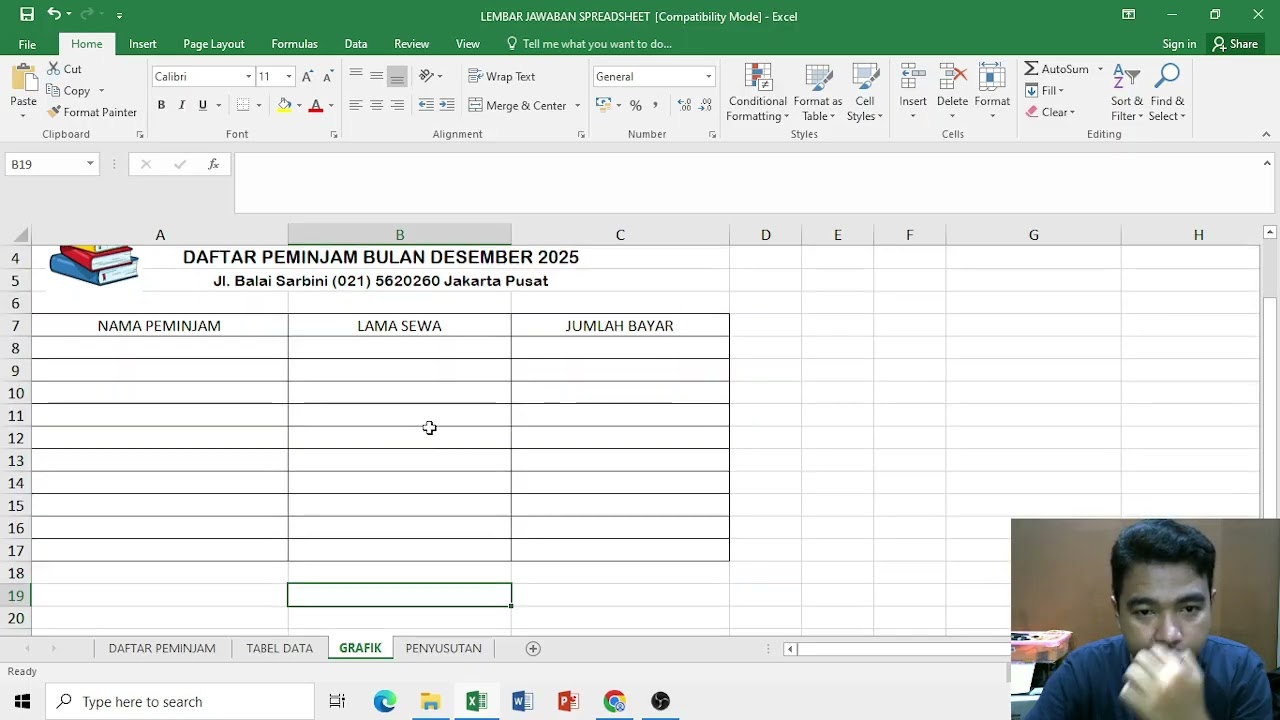Center text horizontally
Viewport: 1280px width, 720px height.
coord(376,105)
